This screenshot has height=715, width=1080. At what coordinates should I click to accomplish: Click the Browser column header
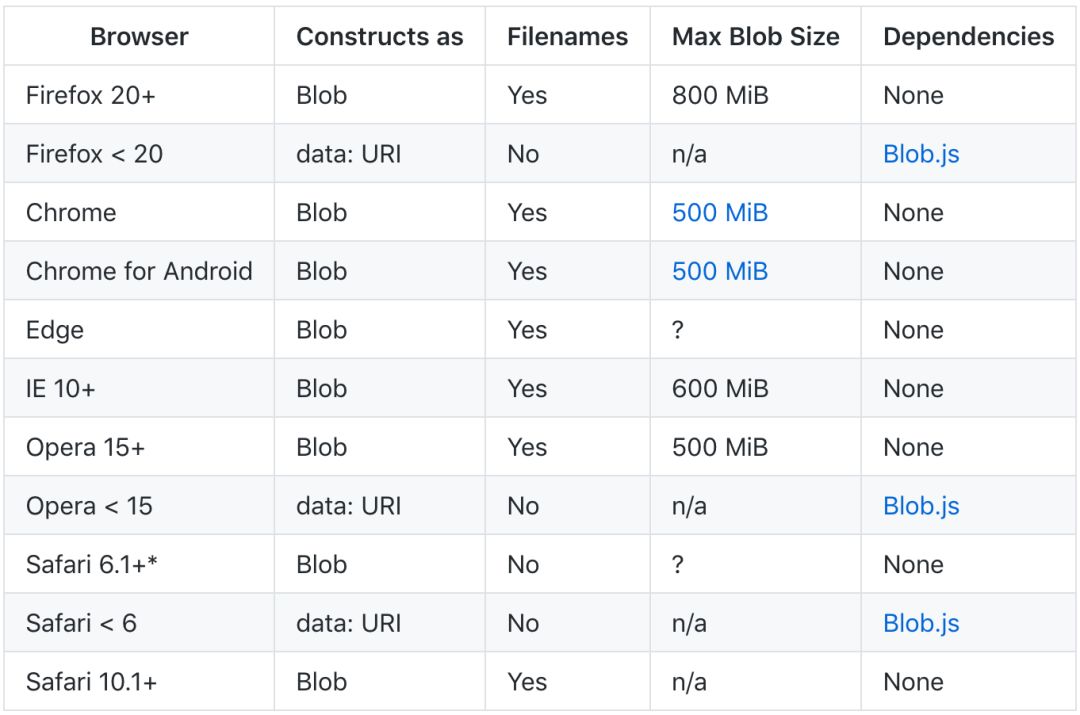pos(138,37)
